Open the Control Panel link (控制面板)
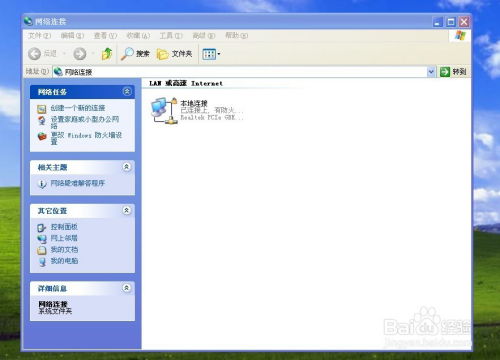Screen dimensions: 500x360 coord(64,227)
